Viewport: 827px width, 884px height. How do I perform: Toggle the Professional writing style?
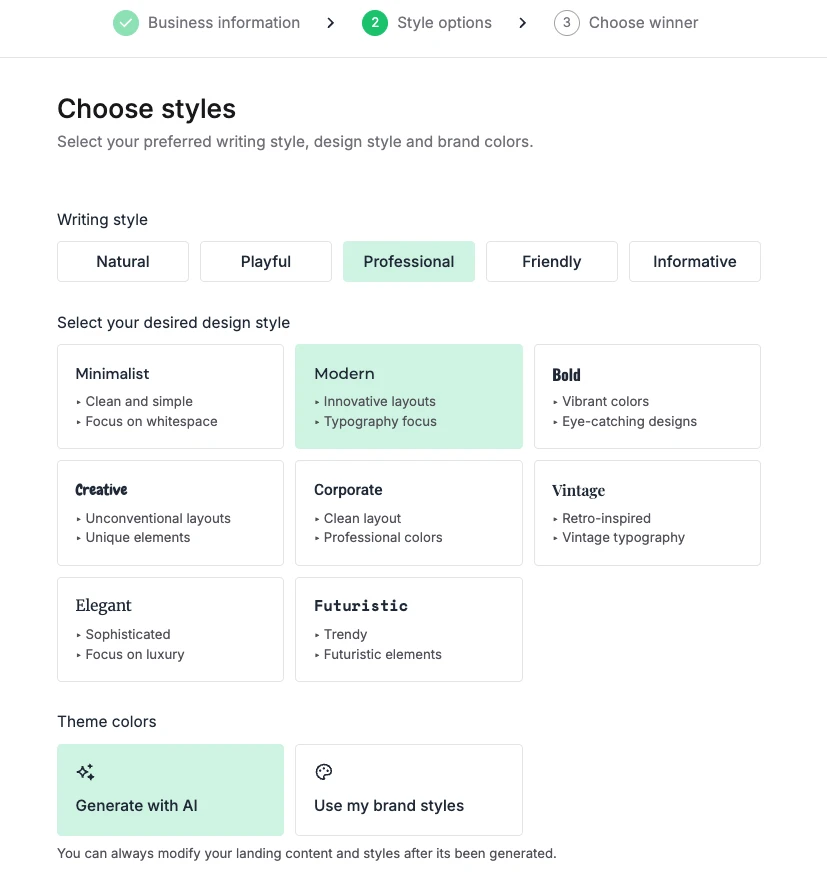(409, 262)
